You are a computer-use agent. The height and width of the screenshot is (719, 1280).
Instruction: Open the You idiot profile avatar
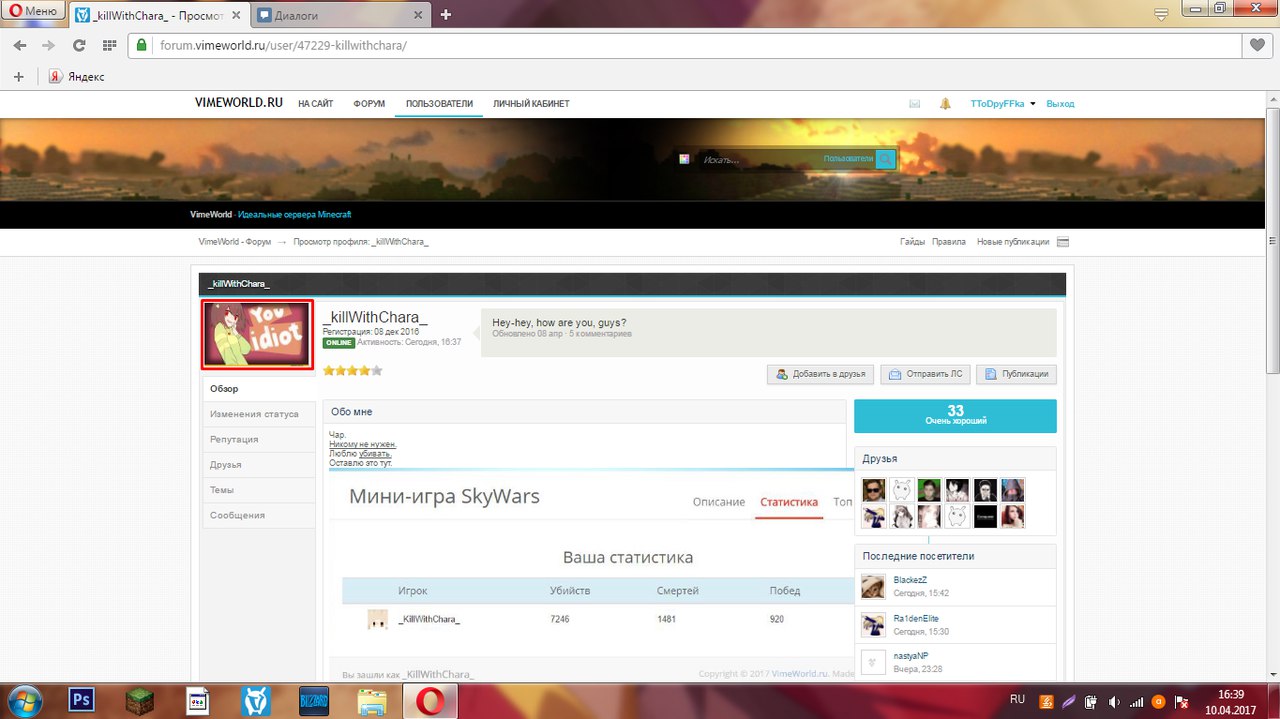pyautogui.click(x=258, y=334)
